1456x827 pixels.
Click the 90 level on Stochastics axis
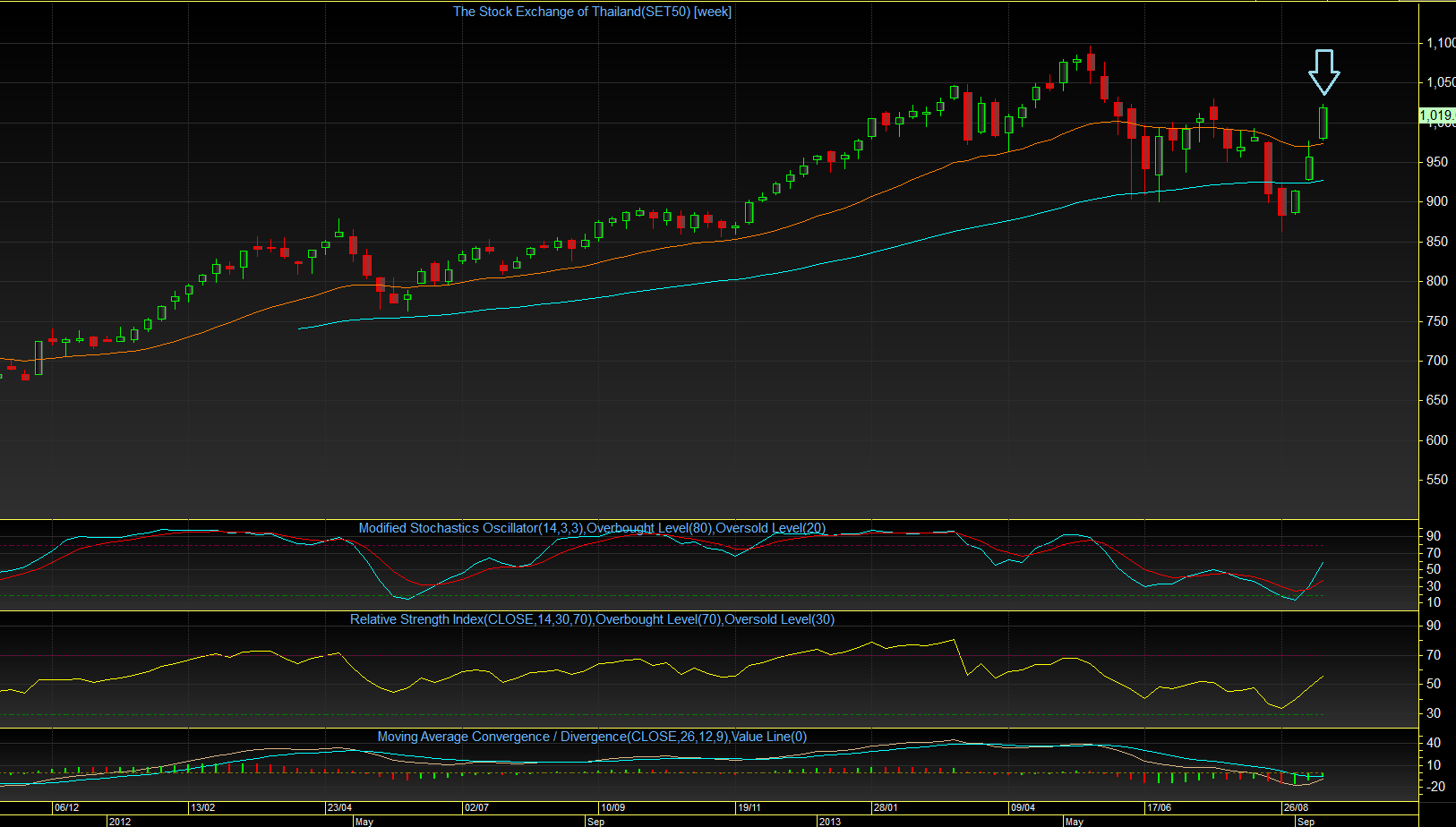[x=1434, y=536]
